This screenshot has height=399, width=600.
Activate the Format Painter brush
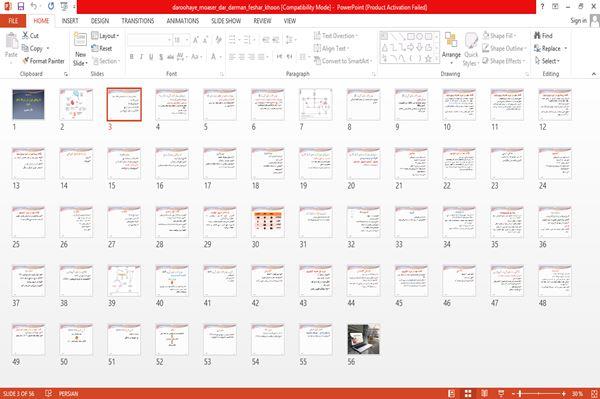43,61
